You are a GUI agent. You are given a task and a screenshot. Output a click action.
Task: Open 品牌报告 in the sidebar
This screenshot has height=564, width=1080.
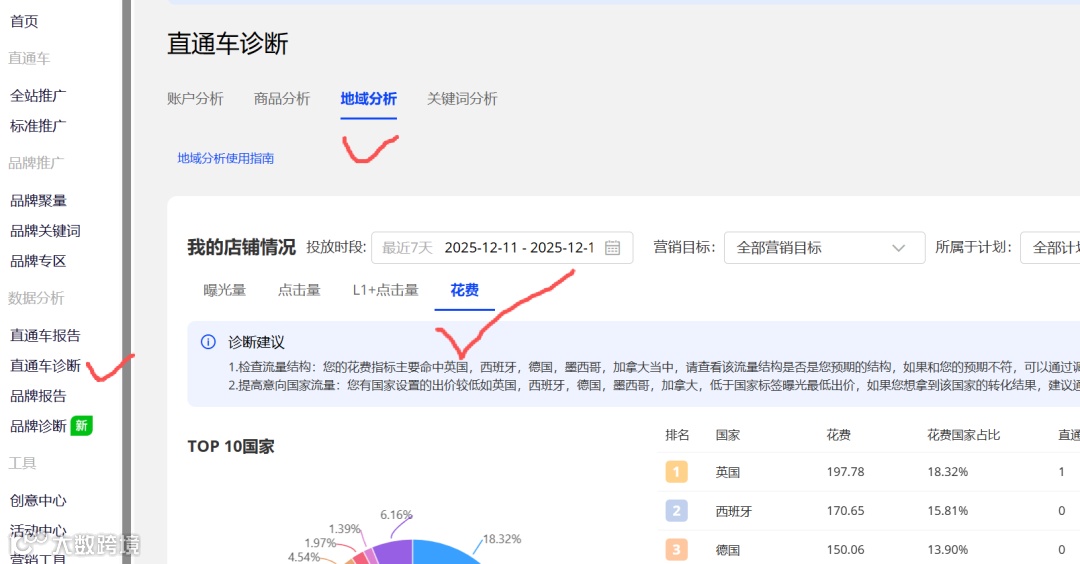click(39, 396)
